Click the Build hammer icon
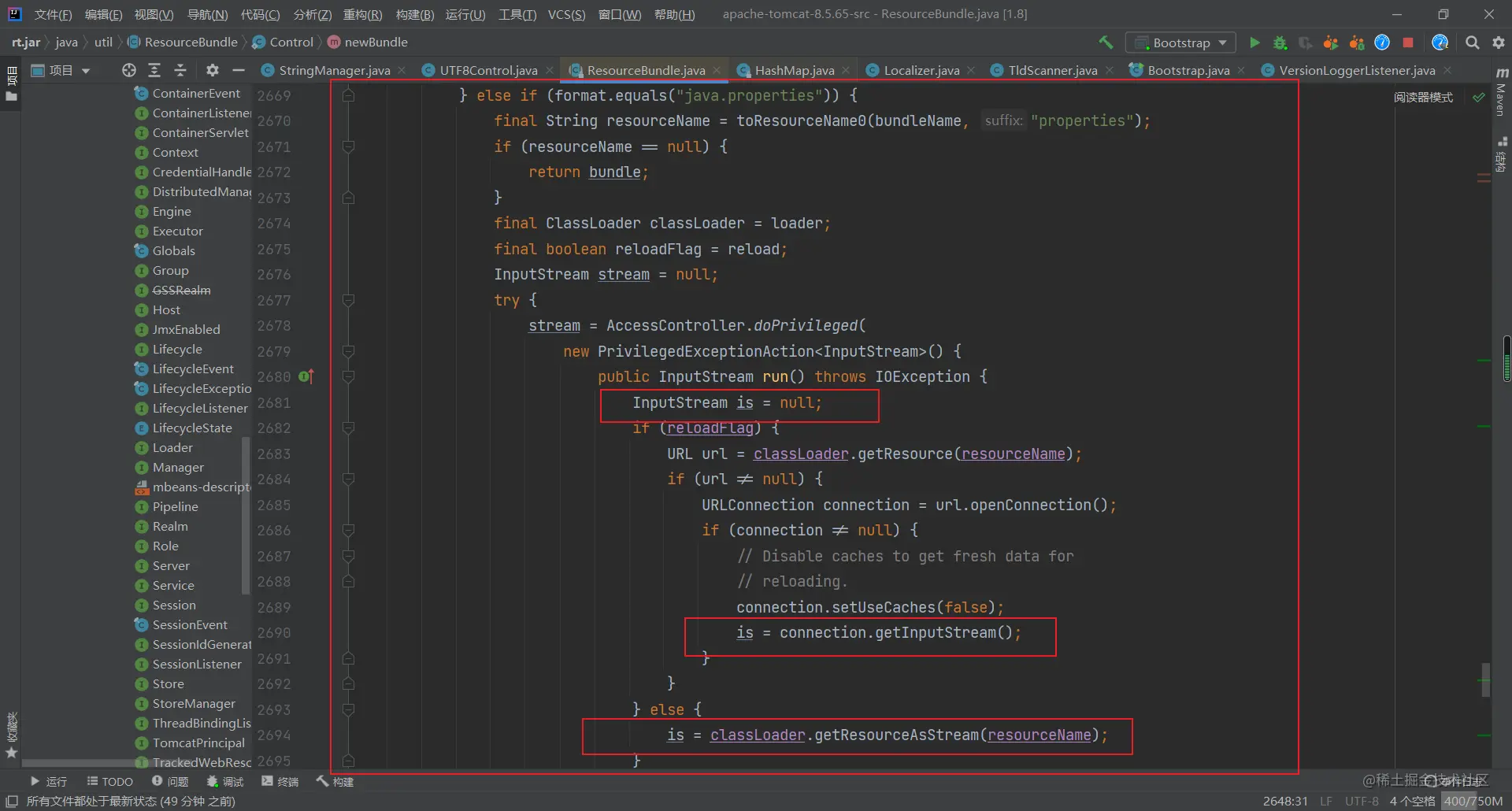Viewport: 1512px width, 811px height. (x=1106, y=43)
